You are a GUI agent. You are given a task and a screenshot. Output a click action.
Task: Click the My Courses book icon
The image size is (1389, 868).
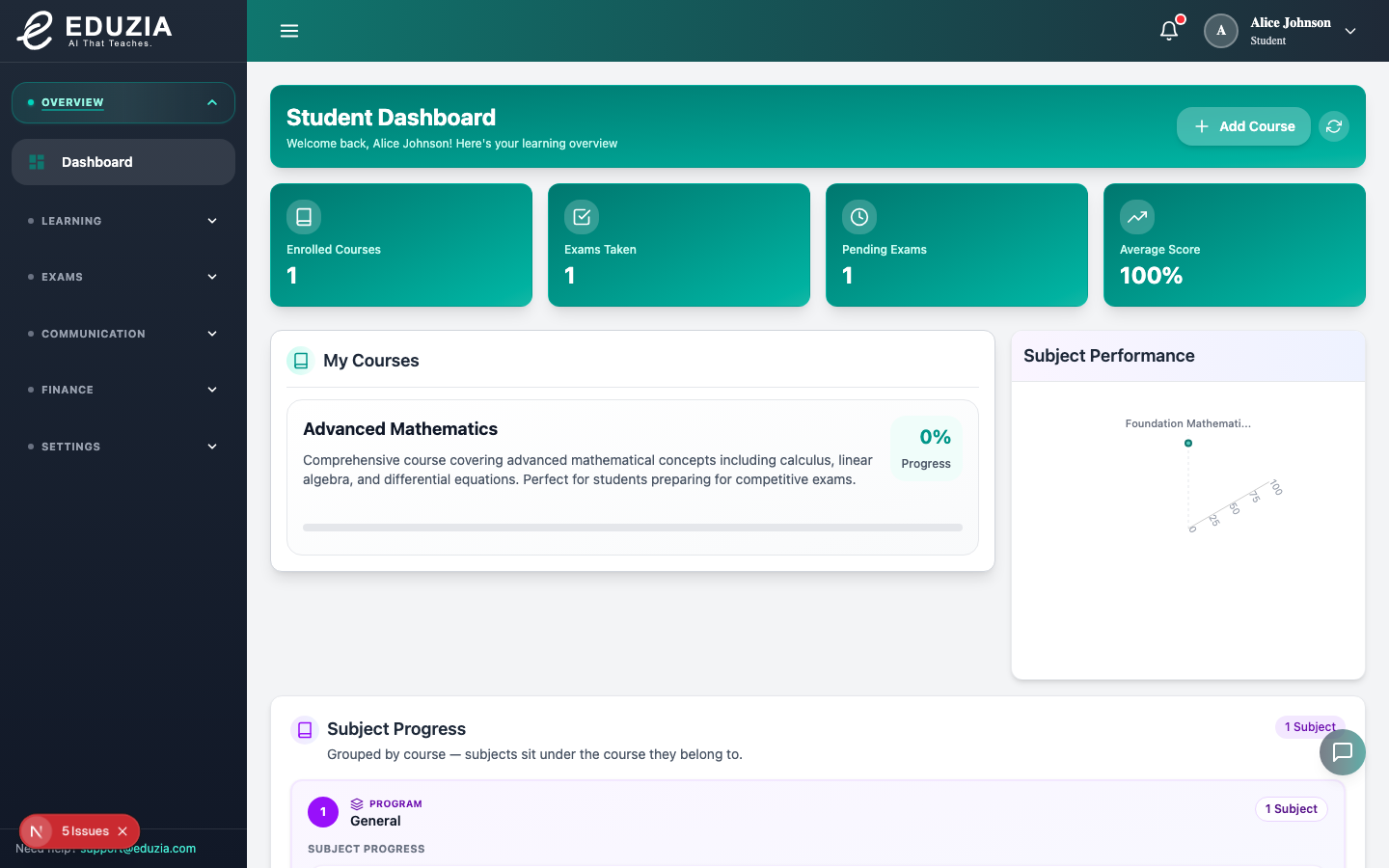tap(301, 361)
